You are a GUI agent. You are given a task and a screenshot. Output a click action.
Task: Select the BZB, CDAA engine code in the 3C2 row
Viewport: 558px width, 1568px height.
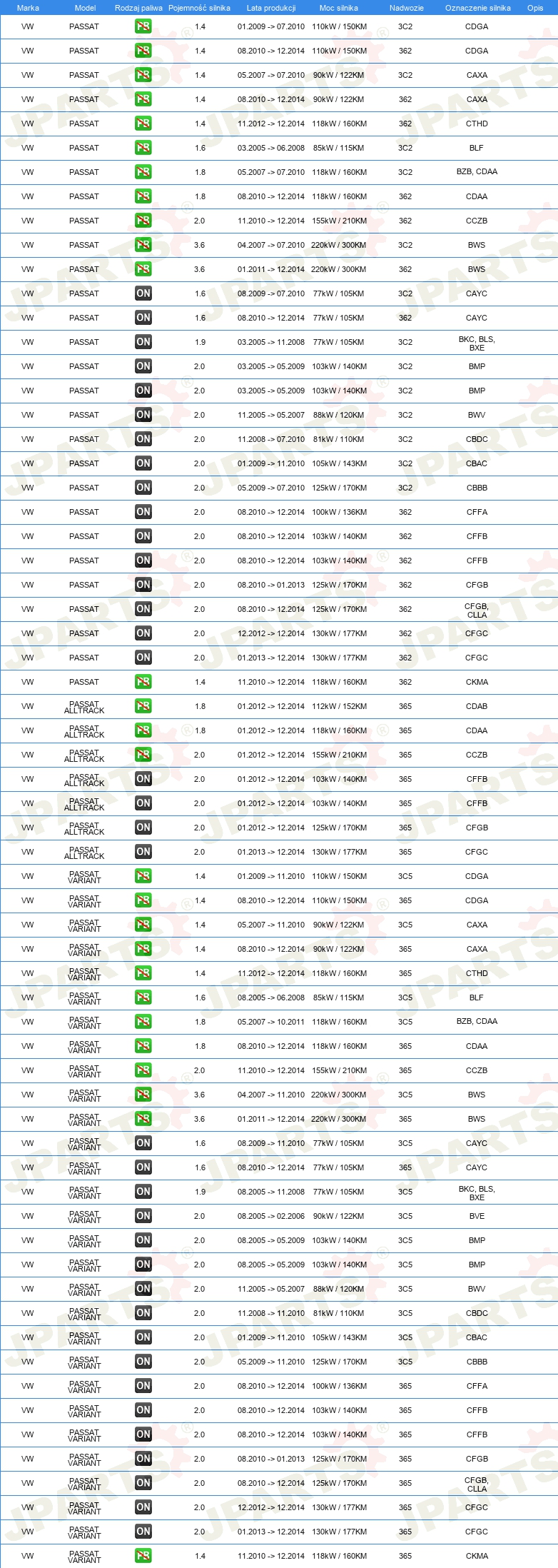(x=477, y=171)
